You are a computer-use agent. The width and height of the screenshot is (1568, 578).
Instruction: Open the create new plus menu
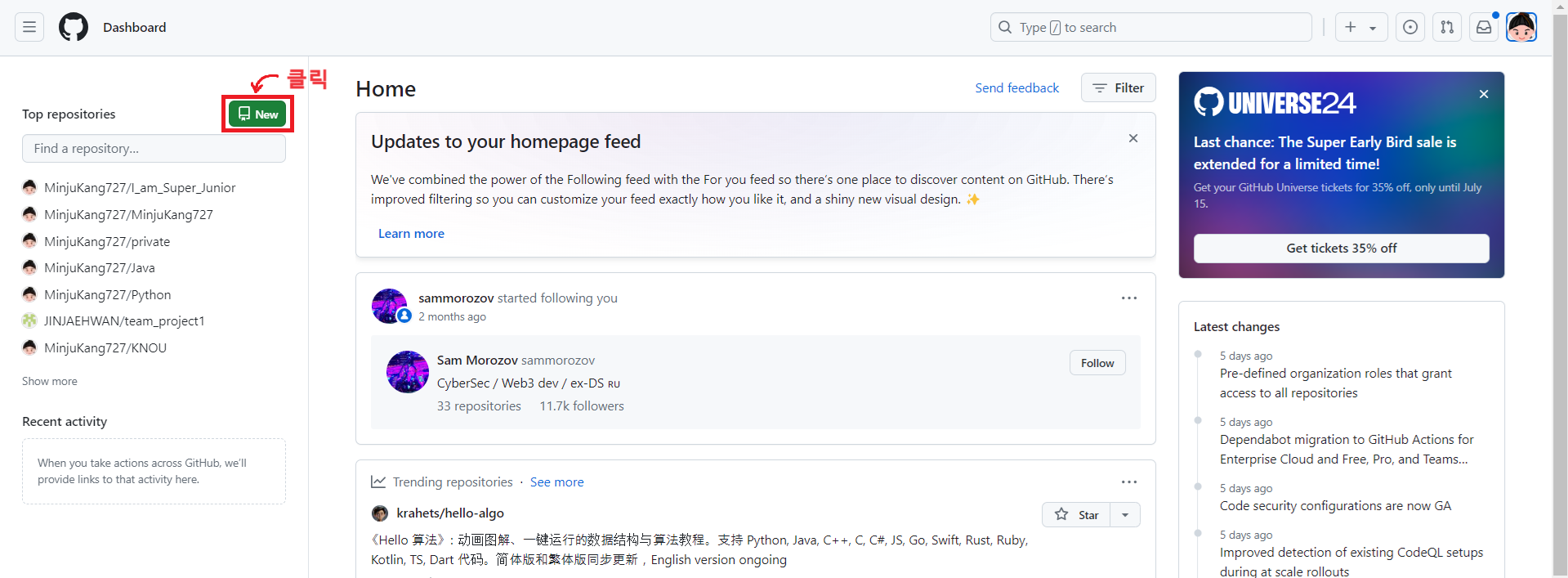click(1361, 27)
